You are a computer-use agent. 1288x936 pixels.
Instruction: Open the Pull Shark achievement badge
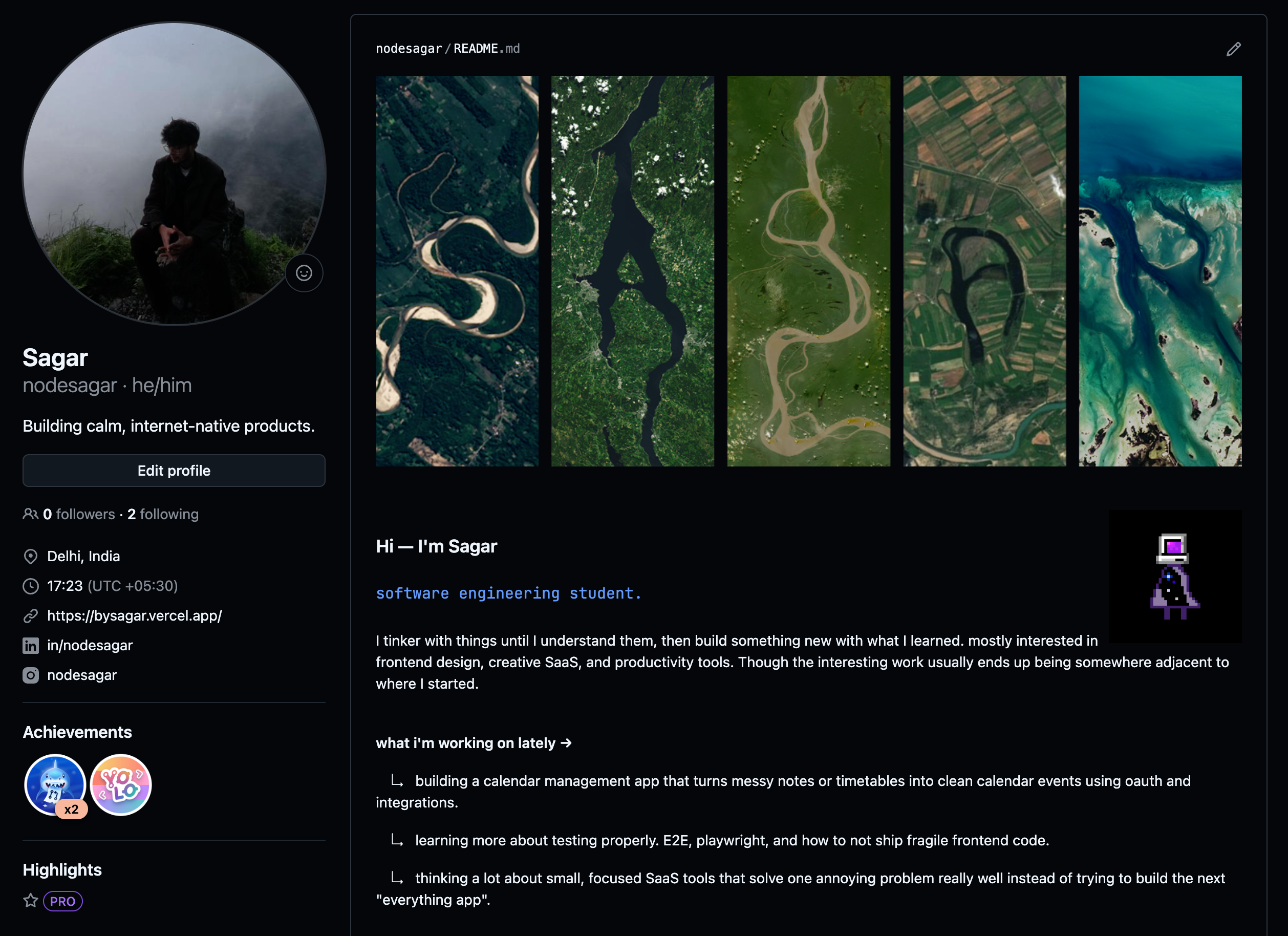55,785
